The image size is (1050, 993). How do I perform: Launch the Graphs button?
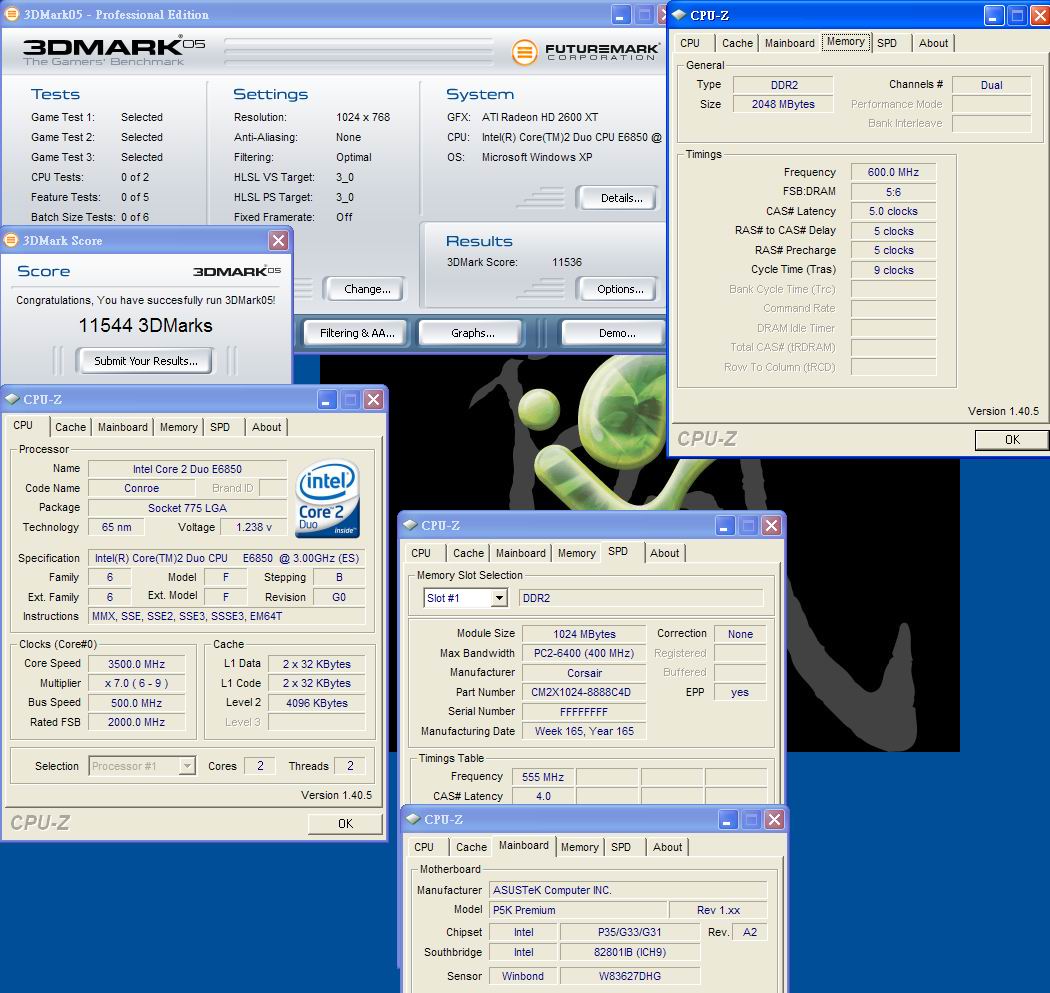(x=473, y=333)
